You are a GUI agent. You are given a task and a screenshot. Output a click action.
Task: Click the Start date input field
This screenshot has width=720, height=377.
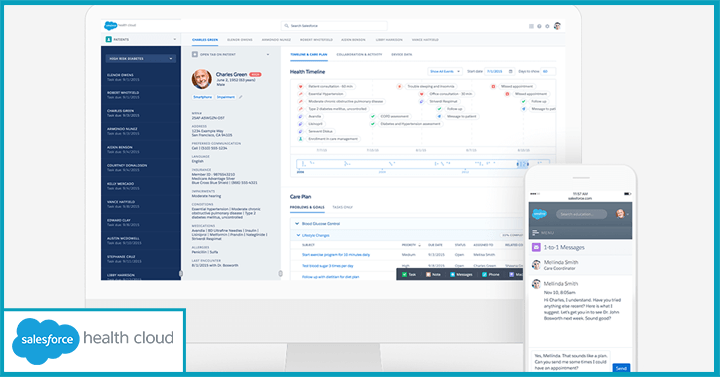(x=500, y=72)
